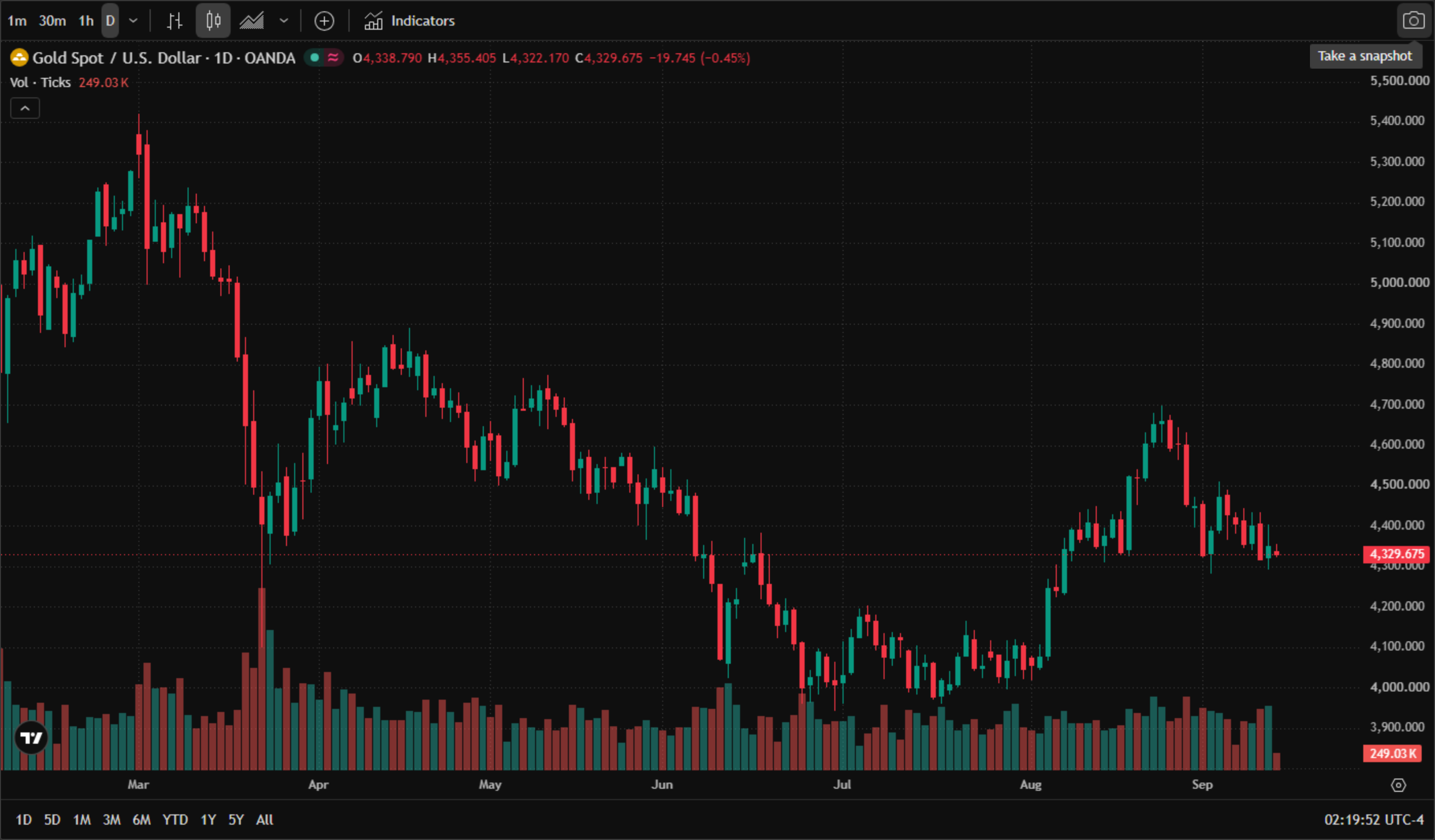Viewport: 1435px width, 840px height.
Task: Switch to the 1h timeframe
Action: click(86, 21)
